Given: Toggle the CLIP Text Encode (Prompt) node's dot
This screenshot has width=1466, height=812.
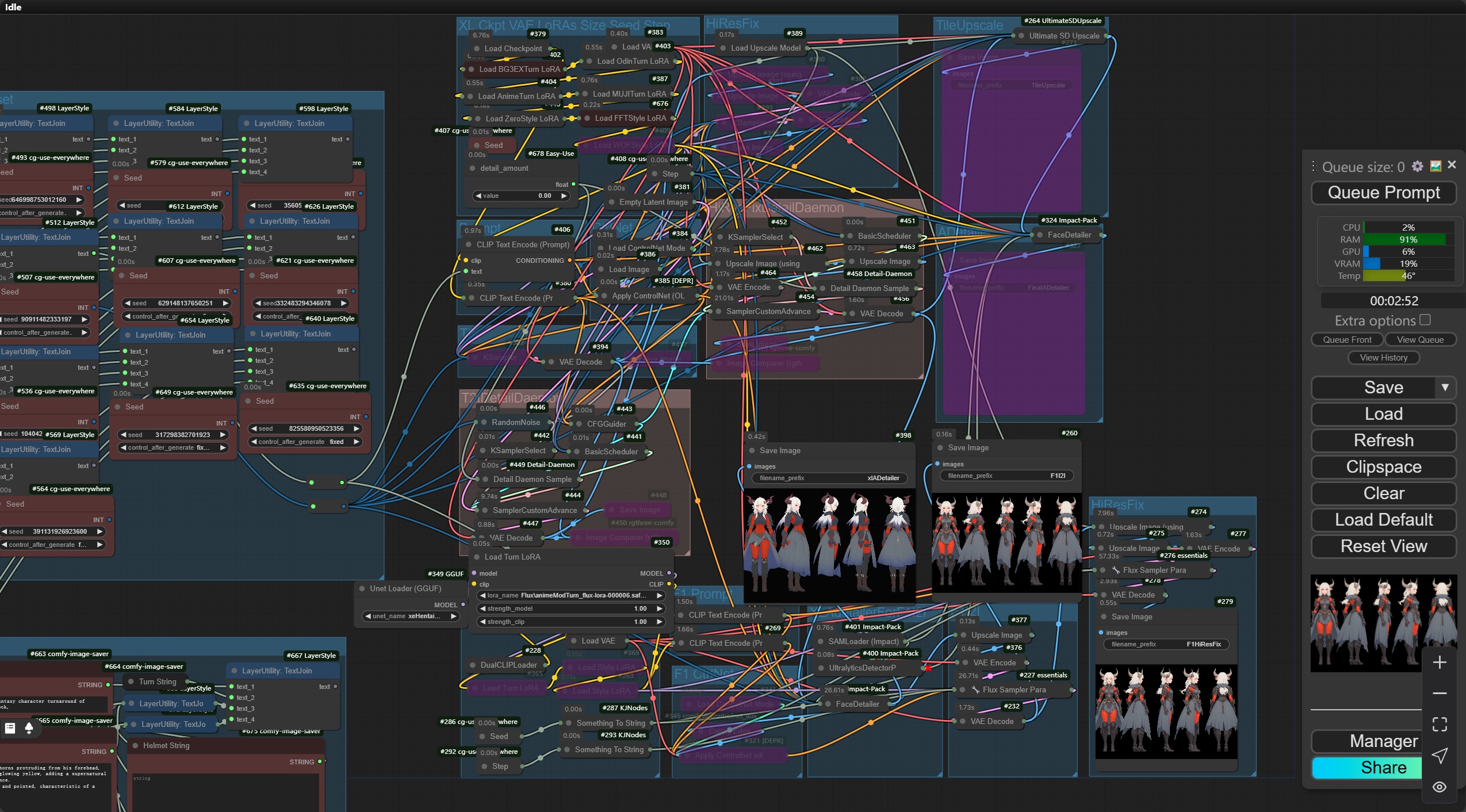Looking at the screenshot, I should (469, 245).
